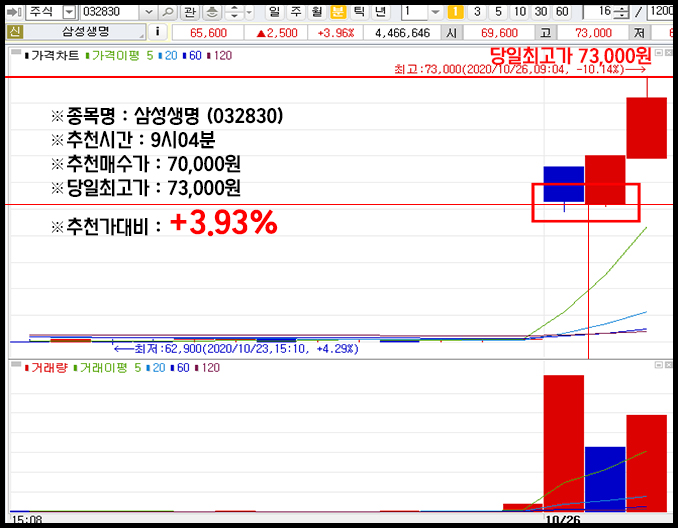
Task: Close the volume panel using small x icon
Action: pyautogui.click(x=668, y=365)
